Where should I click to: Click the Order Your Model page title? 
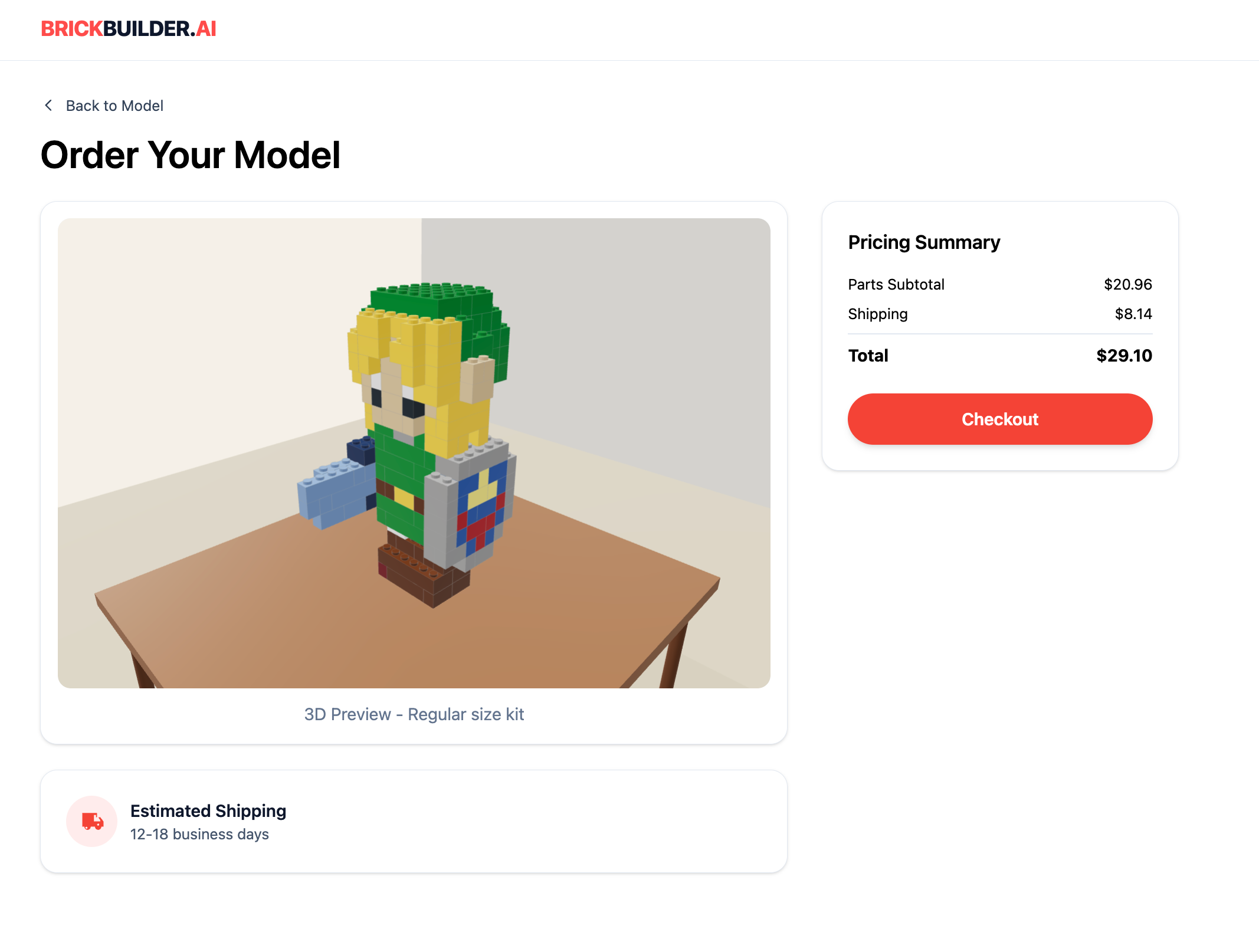pyautogui.click(x=191, y=155)
